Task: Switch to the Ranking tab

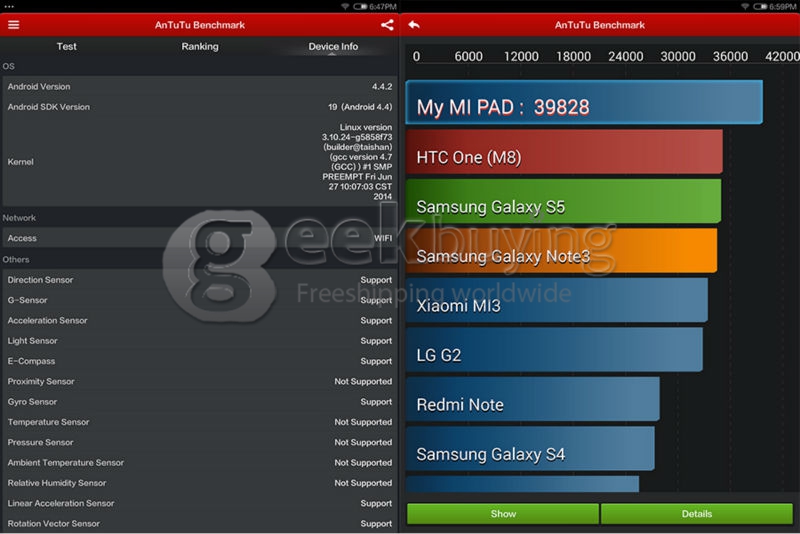Action: click(x=200, y=46)
